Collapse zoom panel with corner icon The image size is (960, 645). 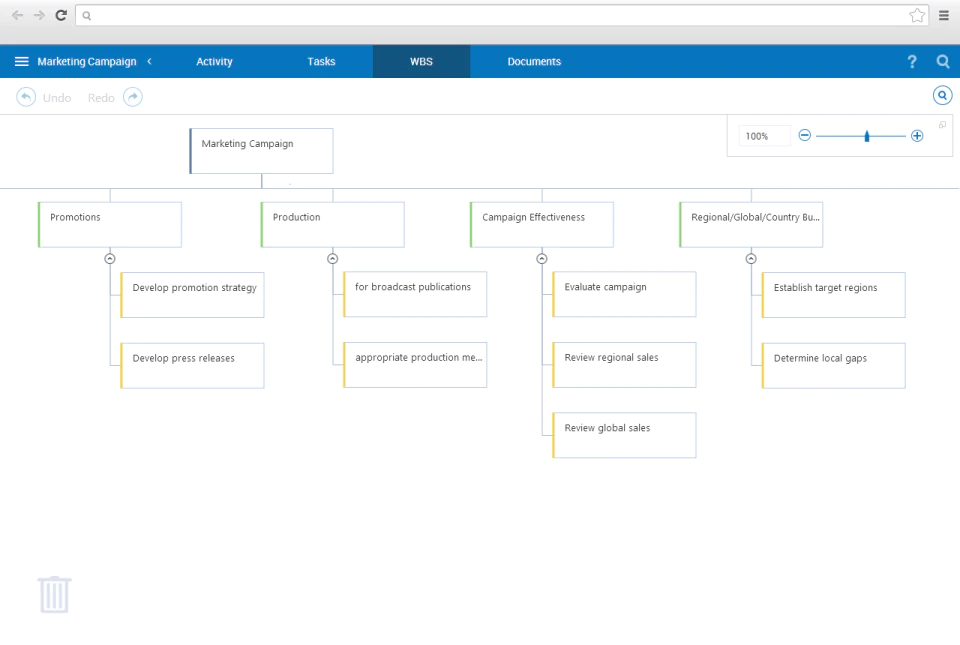(x=942, y=125)
